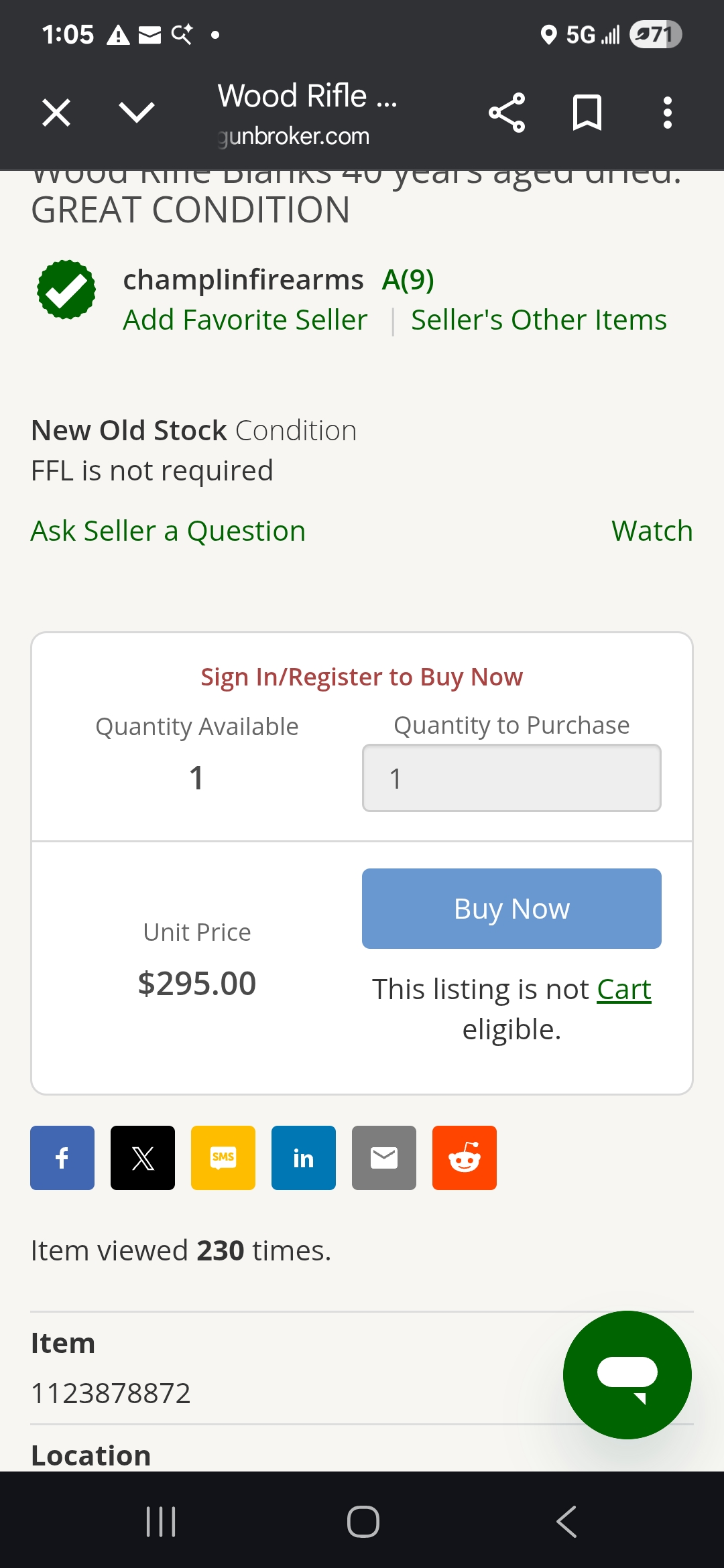The width and height of the screenshot is (724, 1568).
Task: Open Sign In/Register to Buy Now
Action: point(361,677)
